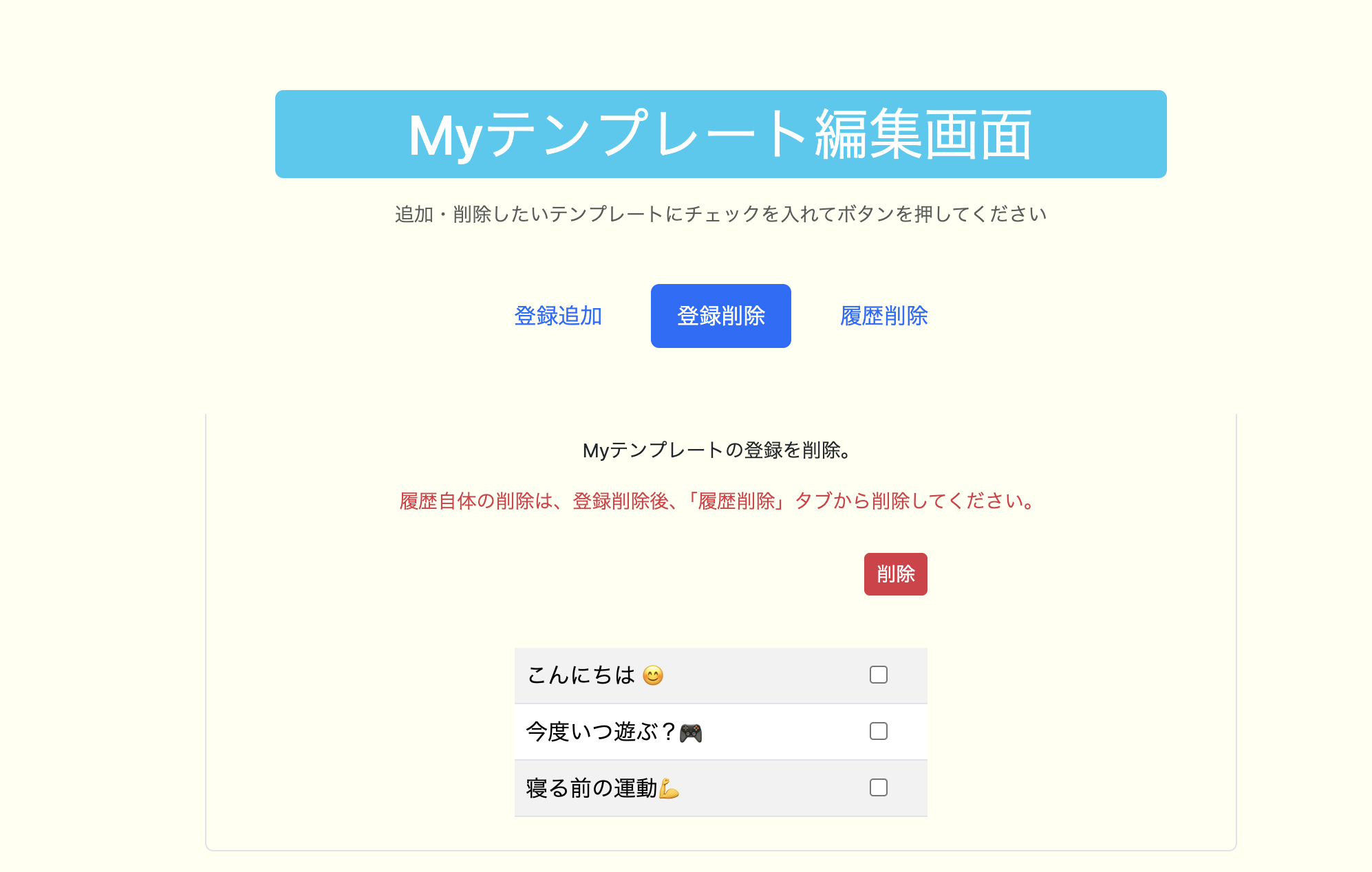Image resolution: width=1372 pixels, height=872 pixels.
Task: Click the smiling face emoji beside こんにちは
Action: tap(652, 675)
